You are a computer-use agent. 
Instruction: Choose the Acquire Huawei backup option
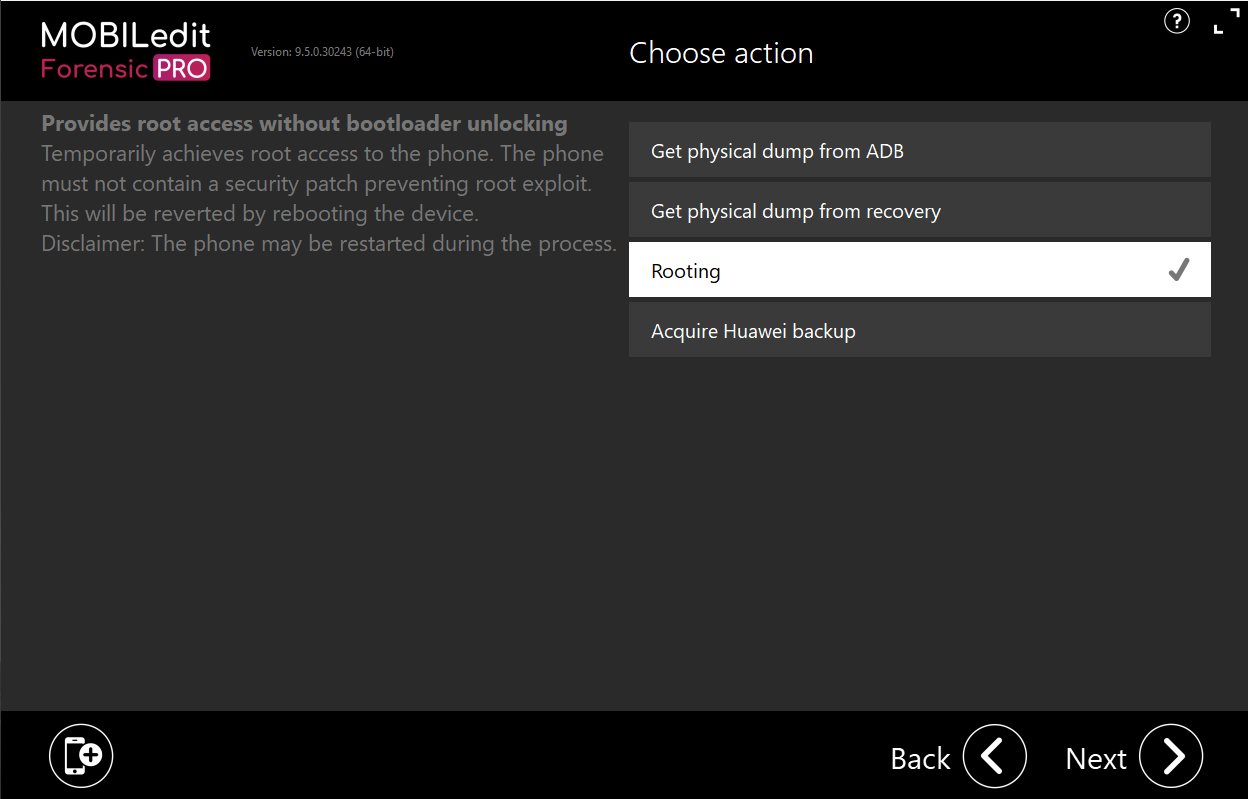(920, 330)
